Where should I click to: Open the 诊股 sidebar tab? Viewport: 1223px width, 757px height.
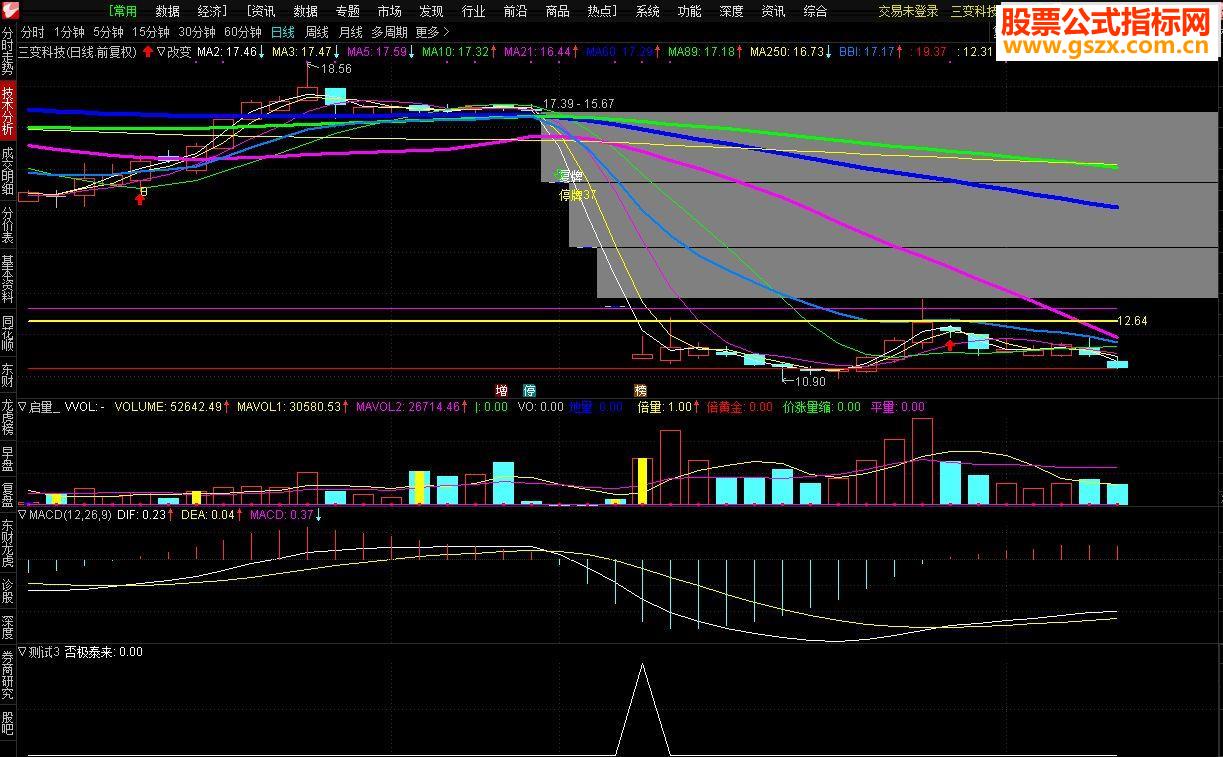[8, 592]
